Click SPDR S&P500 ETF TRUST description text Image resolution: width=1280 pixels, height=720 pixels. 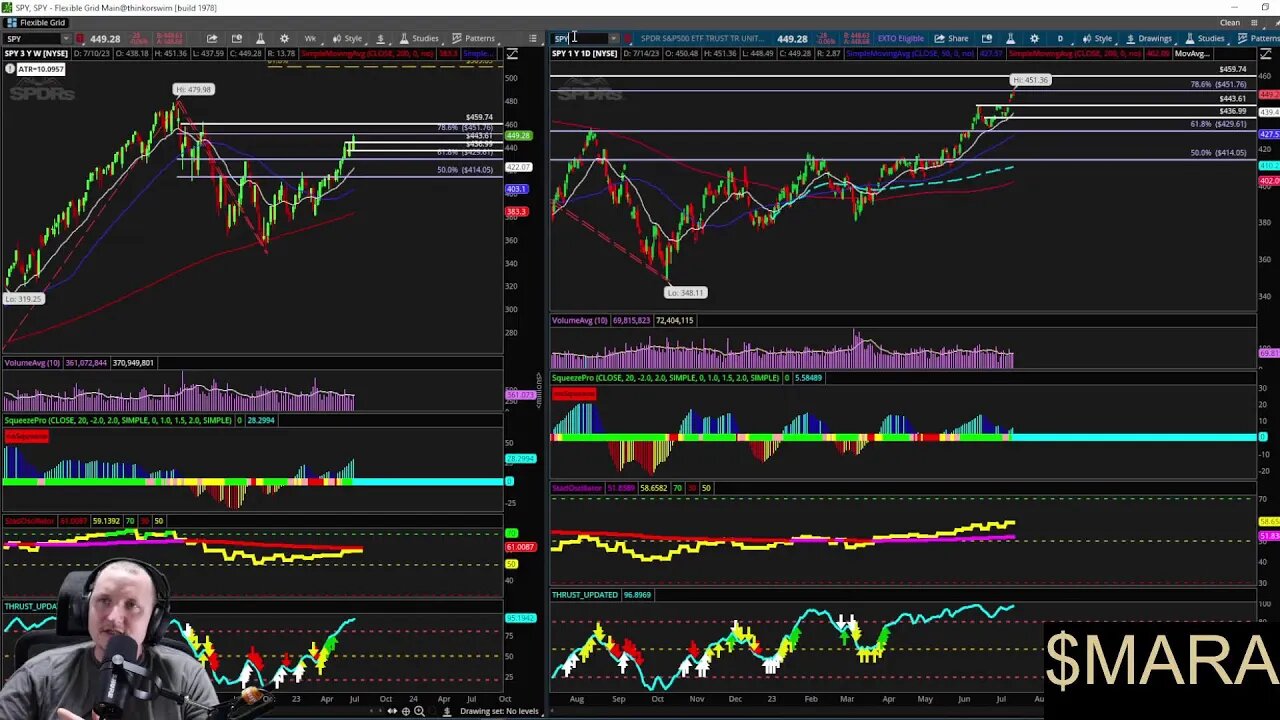[x=702, y=39]
